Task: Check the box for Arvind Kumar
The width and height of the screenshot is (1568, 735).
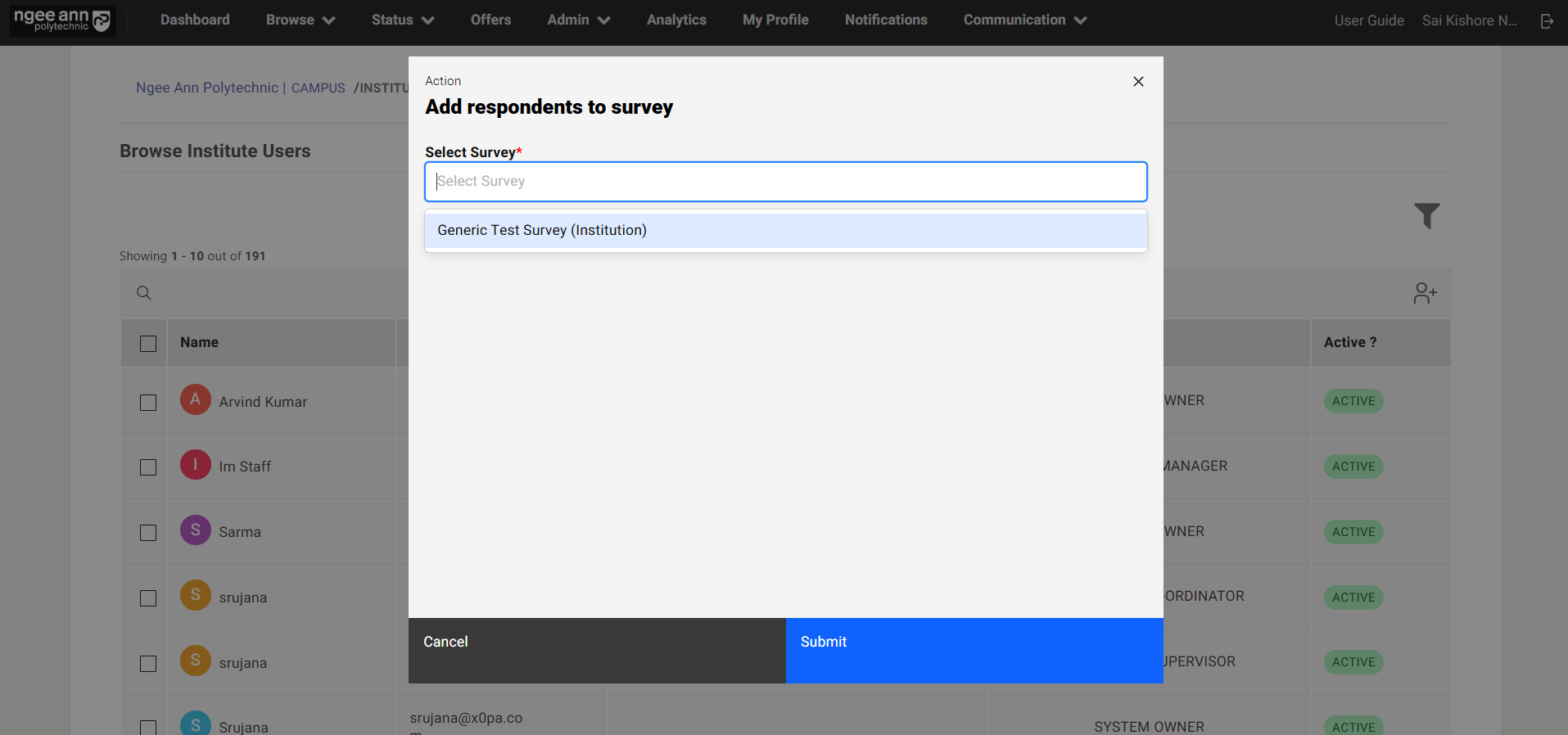Action: [x=148, y=403]
